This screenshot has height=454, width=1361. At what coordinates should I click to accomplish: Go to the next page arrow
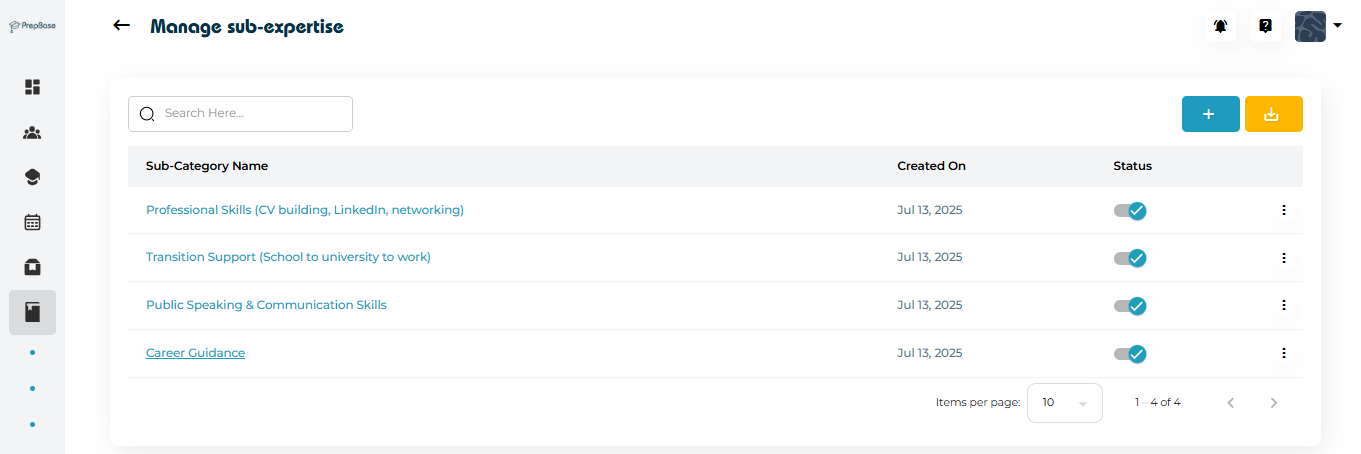point(1273,403)
